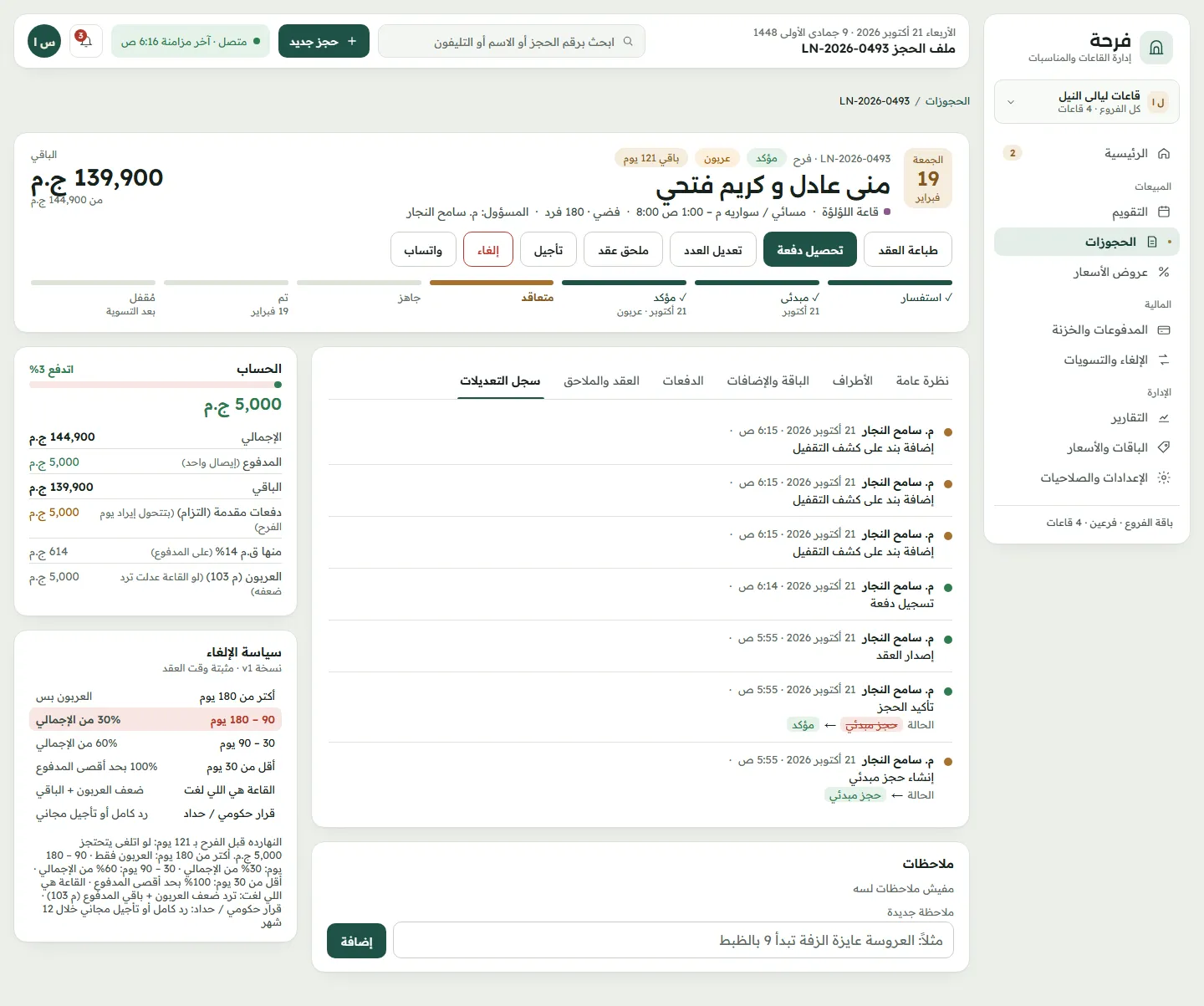Click the الحجوزات breadcrumb link
1204x1006 pixels.
pyautogui.click(x=947, y=101)
